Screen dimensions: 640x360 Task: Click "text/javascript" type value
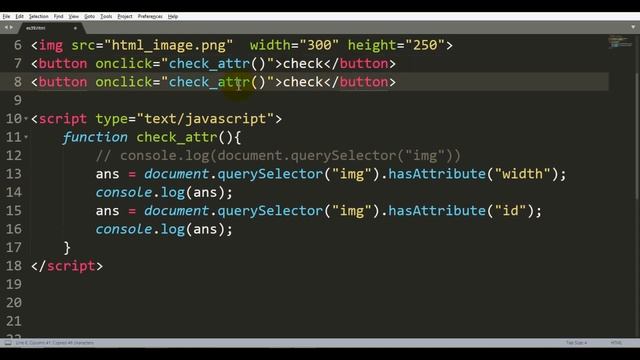coord(205,119)
